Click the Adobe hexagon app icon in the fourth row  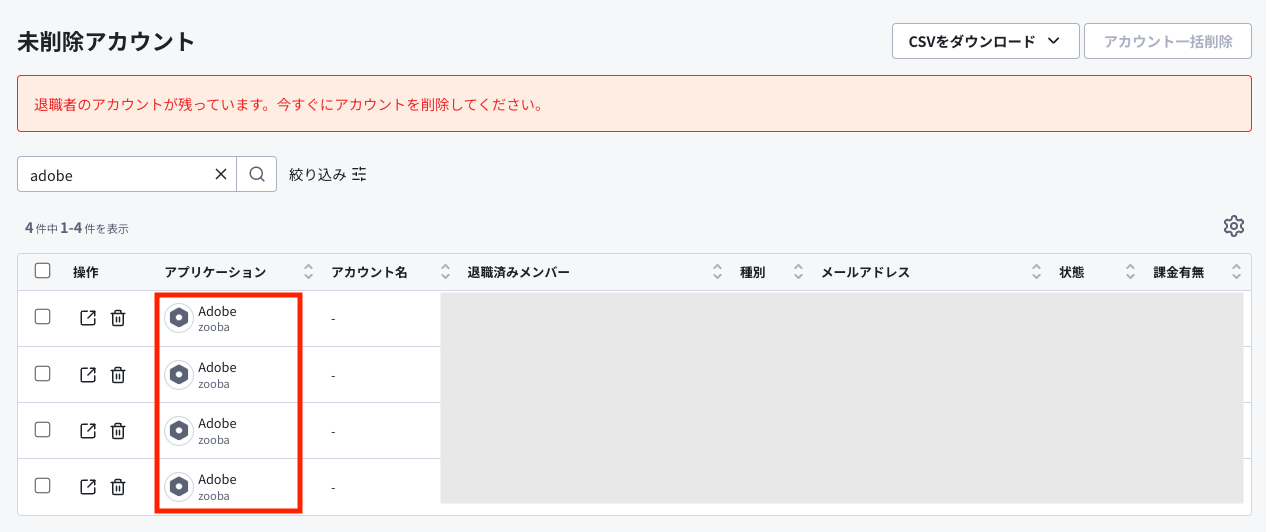[x=179, y=486]
